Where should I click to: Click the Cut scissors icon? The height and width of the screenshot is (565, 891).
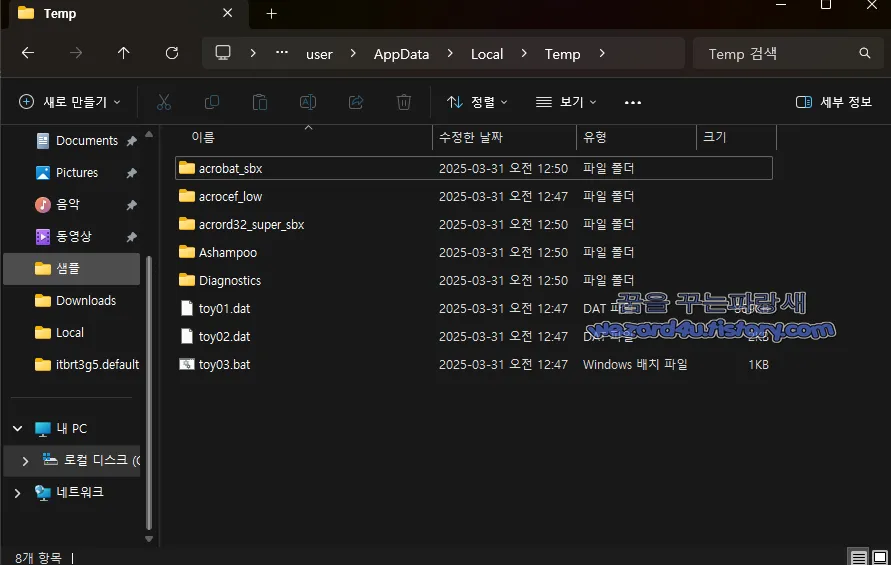coord(164,102)
